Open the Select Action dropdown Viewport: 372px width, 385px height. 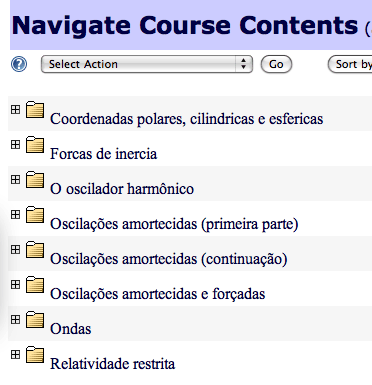(147, 64)
